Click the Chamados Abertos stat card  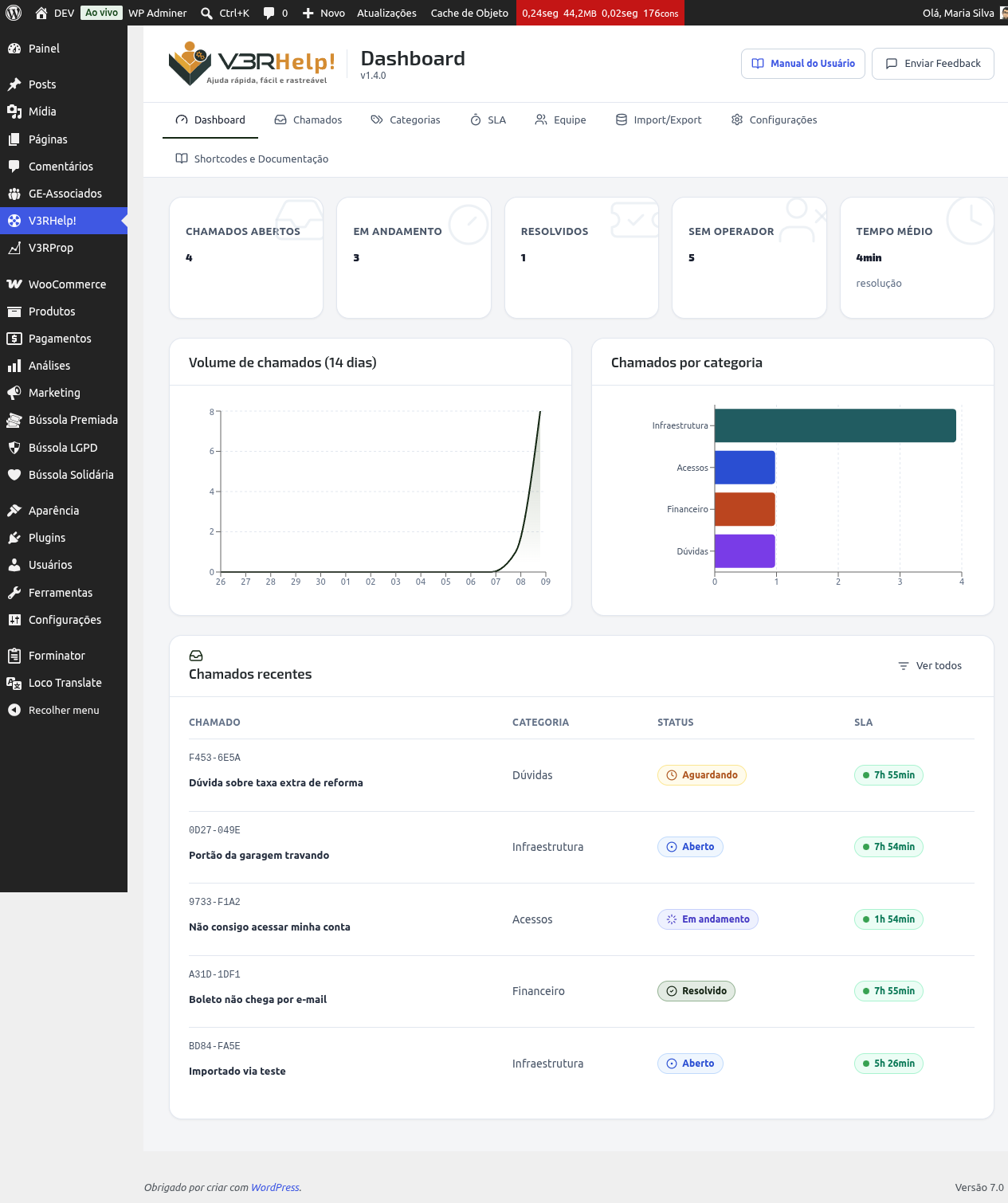tap(246, 258)
